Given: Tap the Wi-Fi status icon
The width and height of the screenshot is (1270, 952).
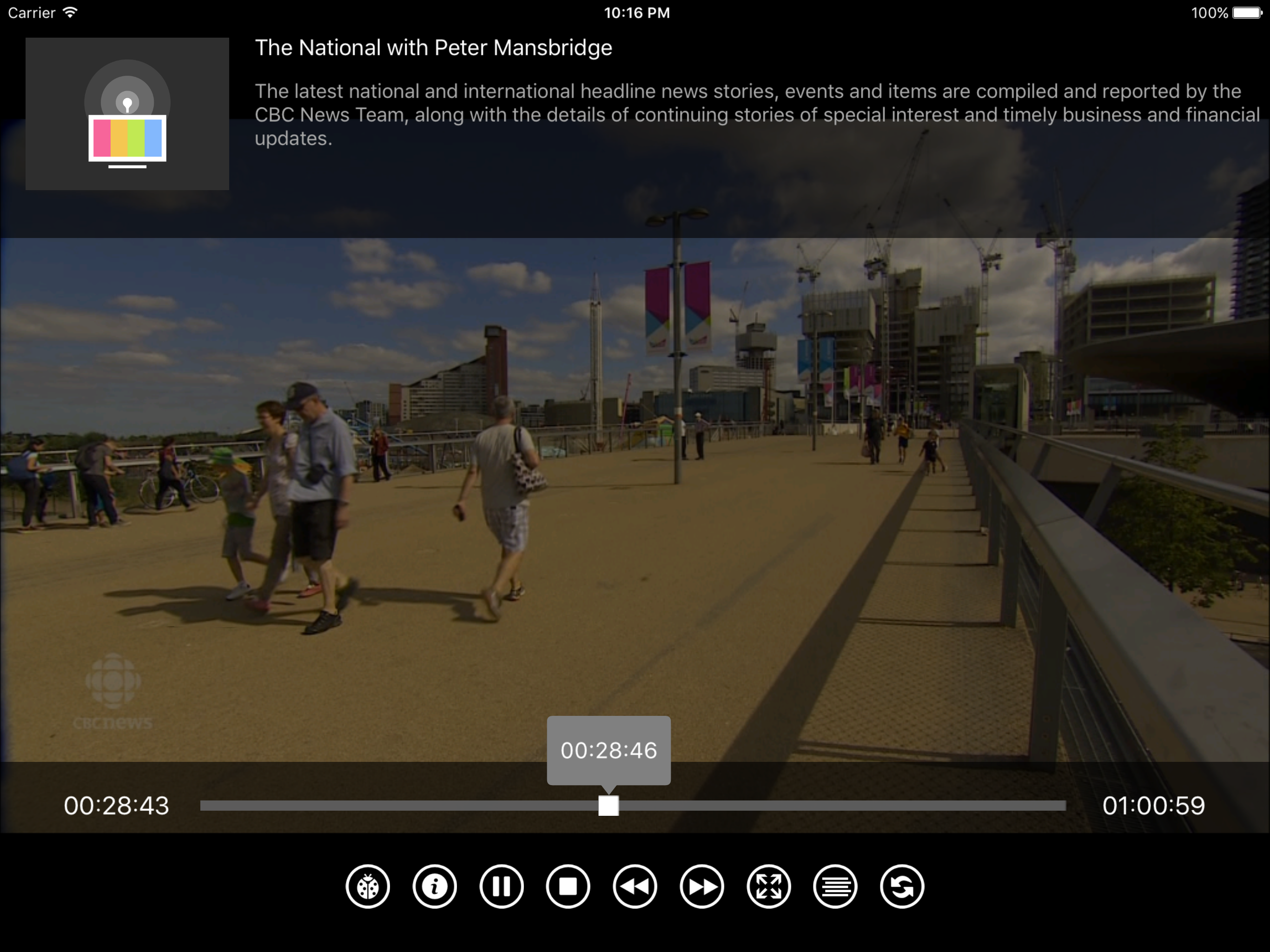Looking at the screenshot, I should [x=70, y=12].
